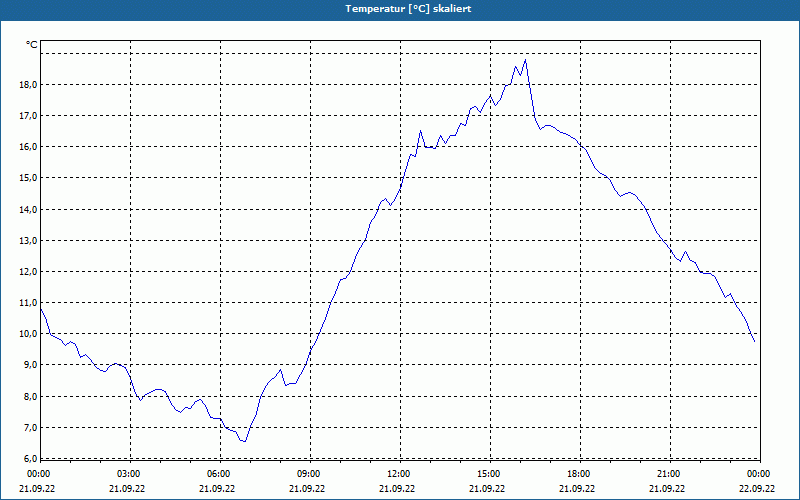Screen dimensions: 800x500
Task: Click the chart title 'Temperatur [°C] skaliert'
Action: pyautogui.click(x=408, y=9)
